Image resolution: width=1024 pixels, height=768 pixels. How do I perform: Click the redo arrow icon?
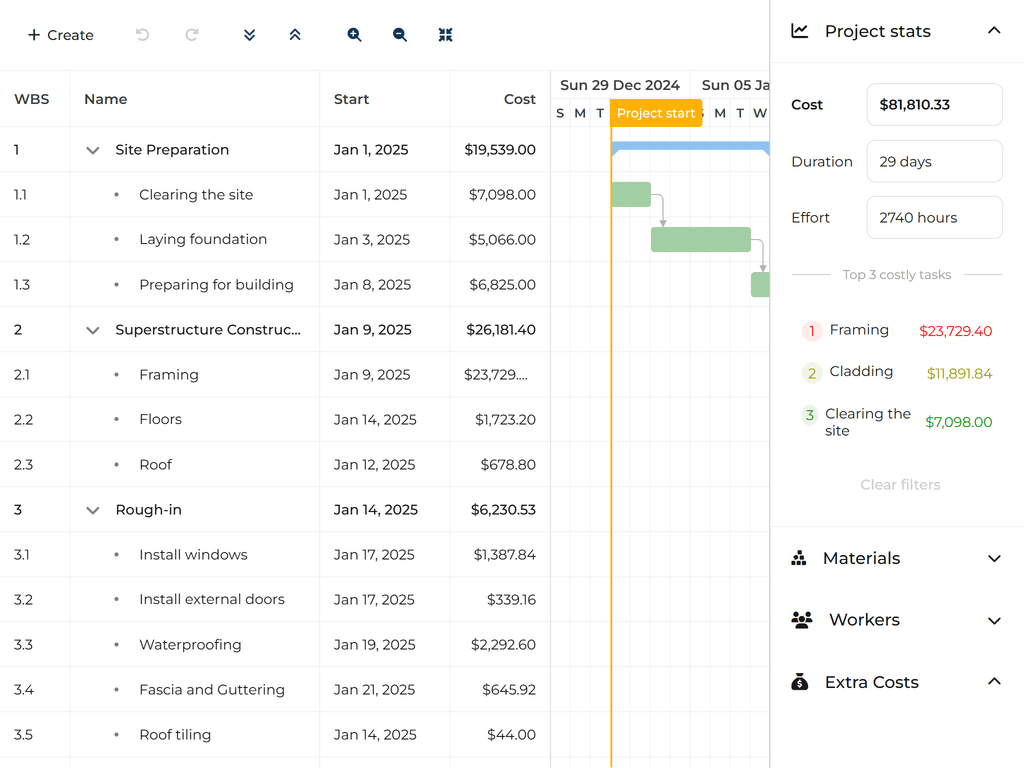tap(192, 35)
